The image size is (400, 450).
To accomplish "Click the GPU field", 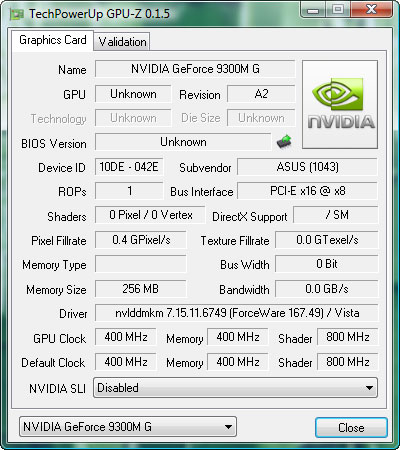I will [133, 94].
